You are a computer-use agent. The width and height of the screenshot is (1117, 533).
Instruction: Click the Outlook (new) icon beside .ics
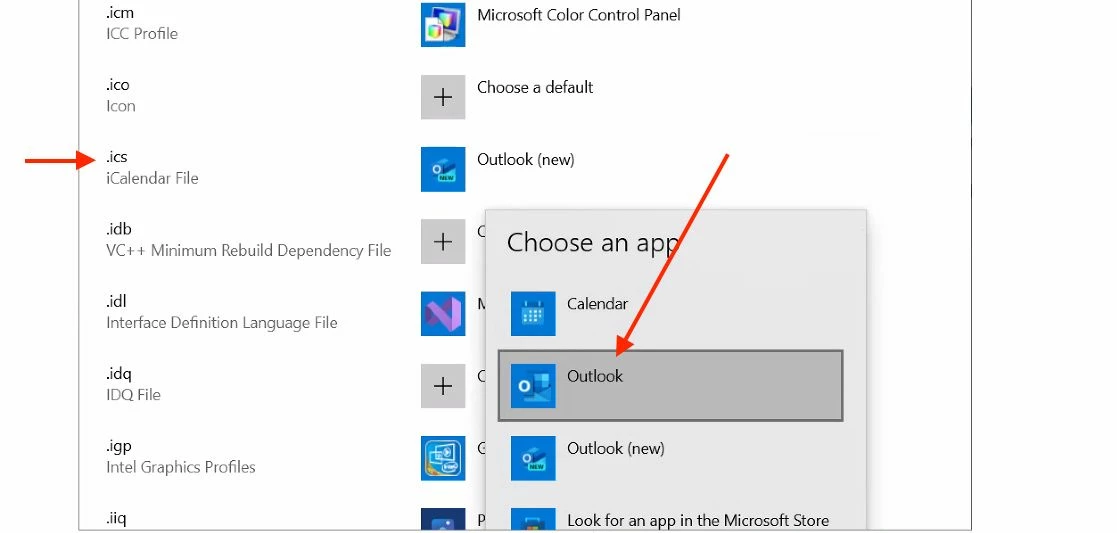(443, 170)
